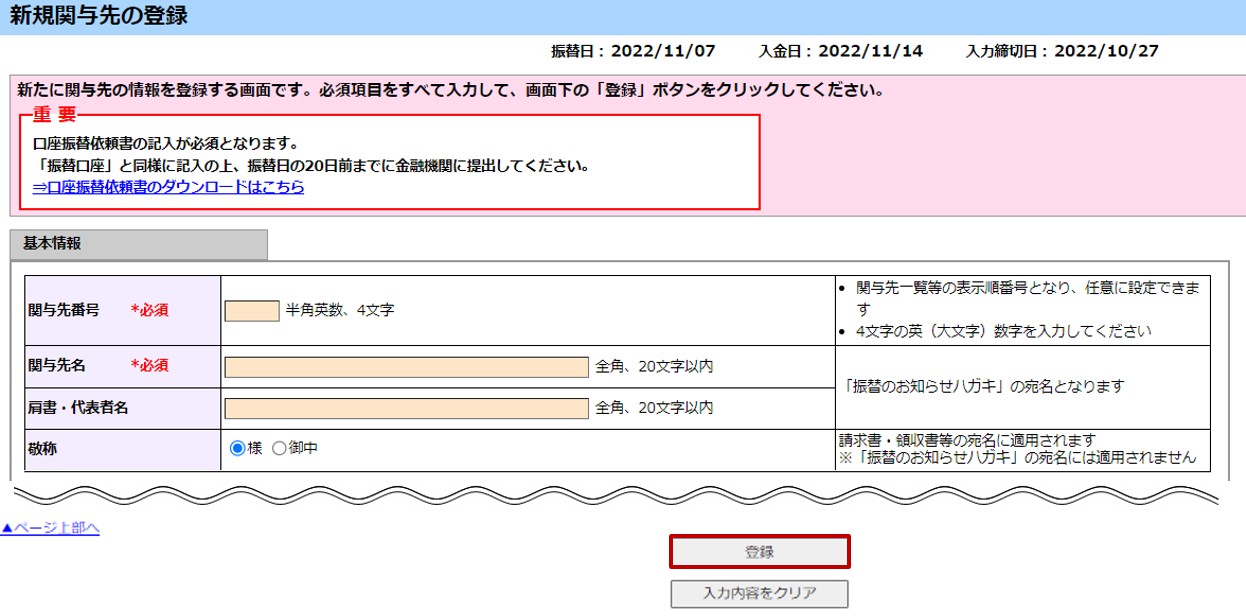The height and width of the screenshot is (616, 1246).
Task: Choose the 御中 radio option
Action: [279, 449]
